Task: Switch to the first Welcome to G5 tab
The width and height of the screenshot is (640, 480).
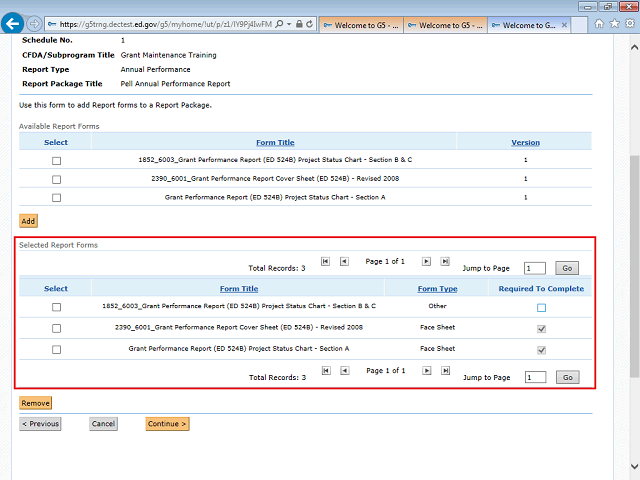Action: [364, 25]
